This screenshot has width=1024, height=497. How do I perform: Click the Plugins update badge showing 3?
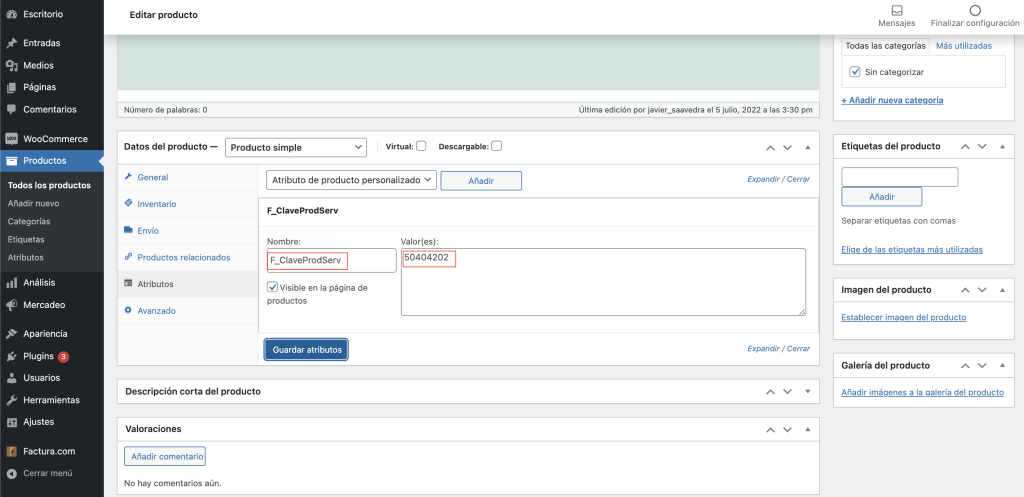tap(63, 357)
